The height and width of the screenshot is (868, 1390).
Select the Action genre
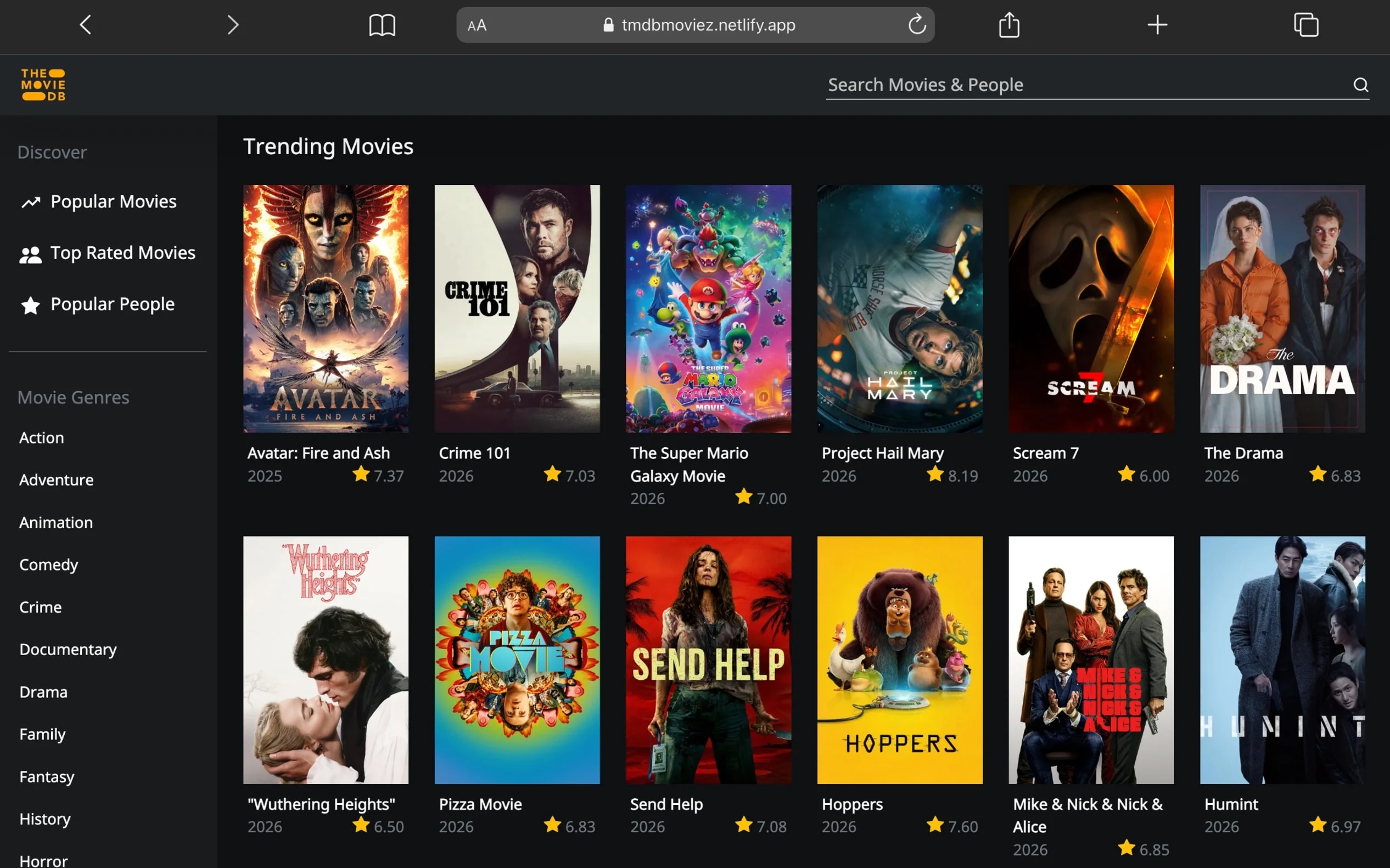point(41,437)
